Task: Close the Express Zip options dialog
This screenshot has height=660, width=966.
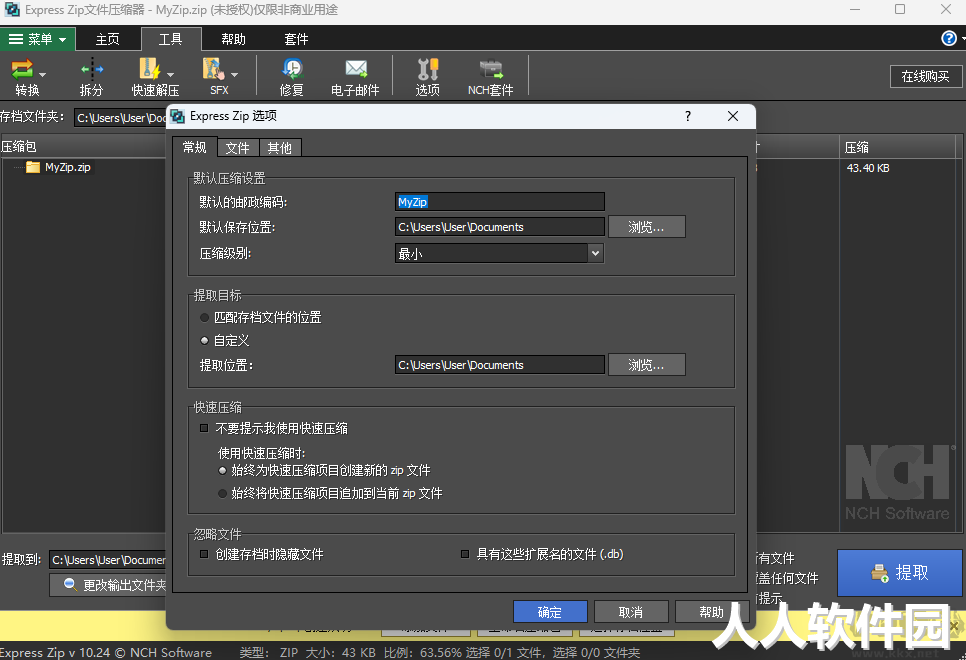Action: coord(733,116)
